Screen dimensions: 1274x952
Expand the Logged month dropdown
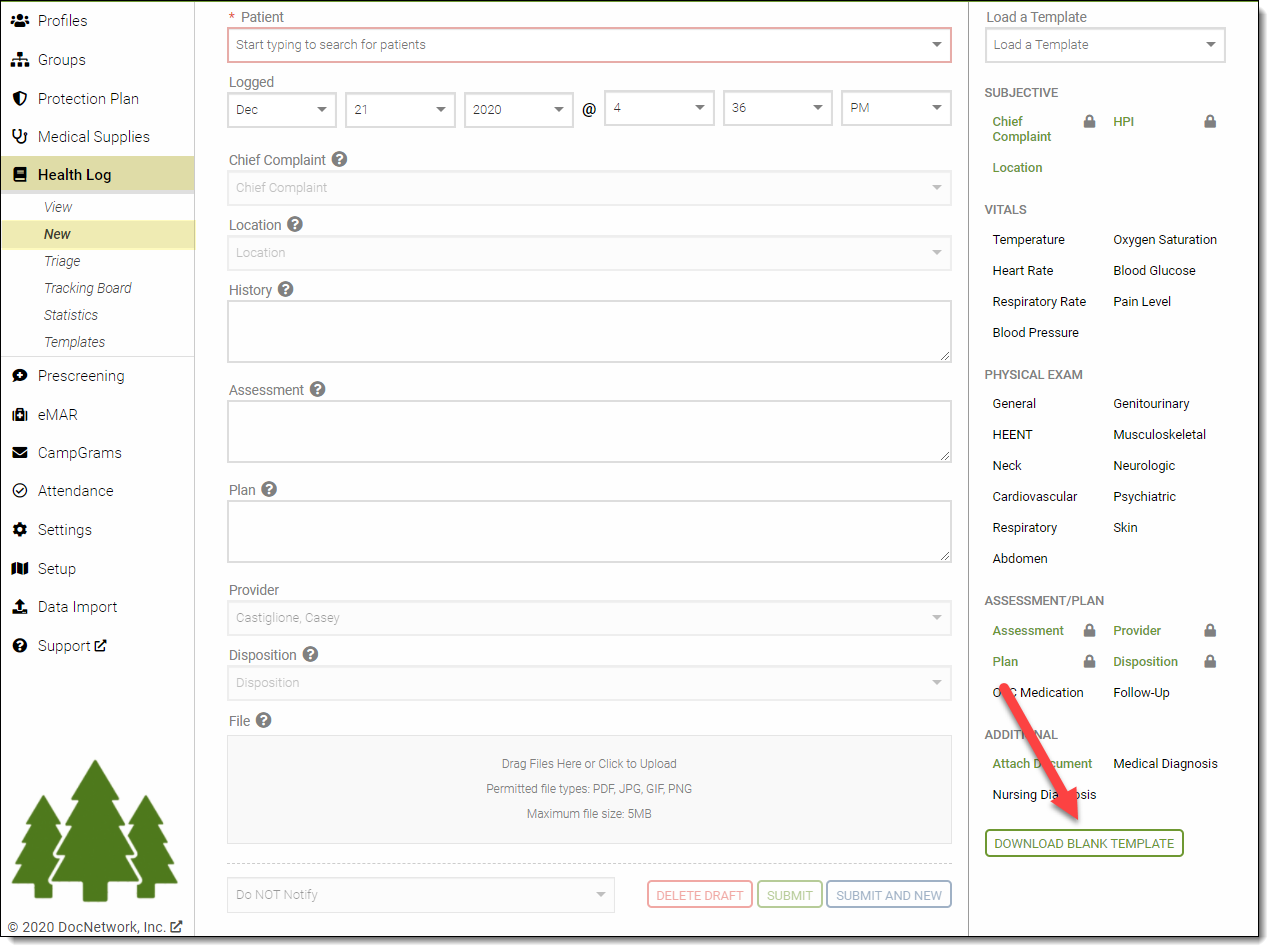coord(282,109)
